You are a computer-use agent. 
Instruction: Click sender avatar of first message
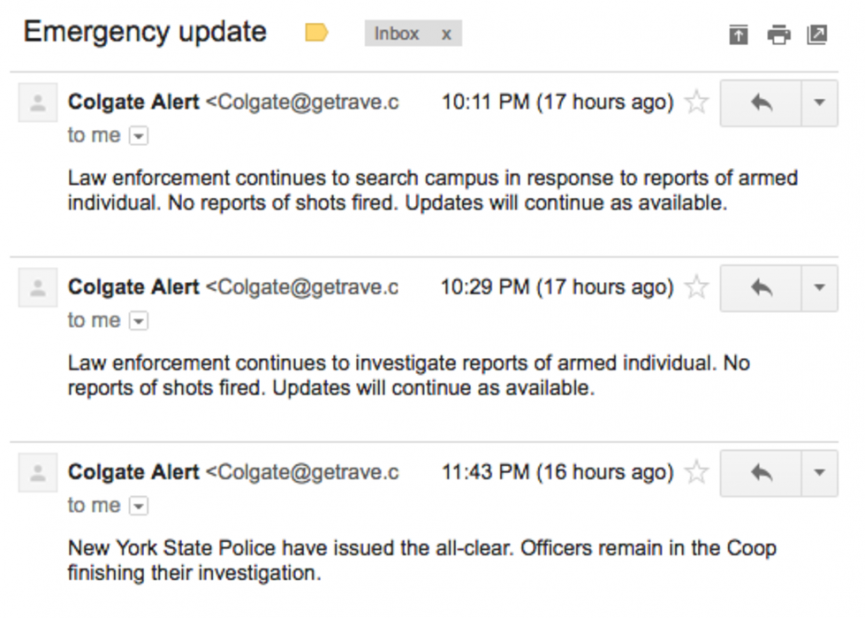click(x=38, y=103)
